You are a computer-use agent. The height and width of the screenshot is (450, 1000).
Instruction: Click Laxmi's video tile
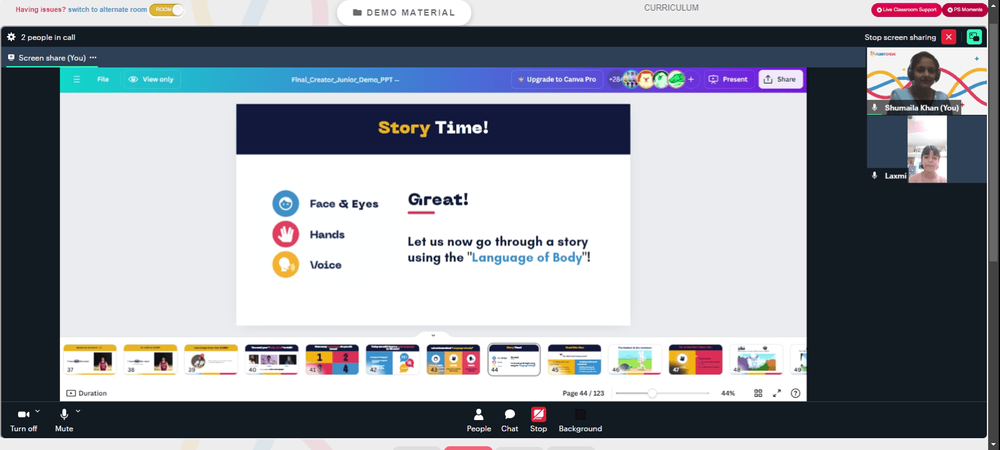(x=927, y=149)
